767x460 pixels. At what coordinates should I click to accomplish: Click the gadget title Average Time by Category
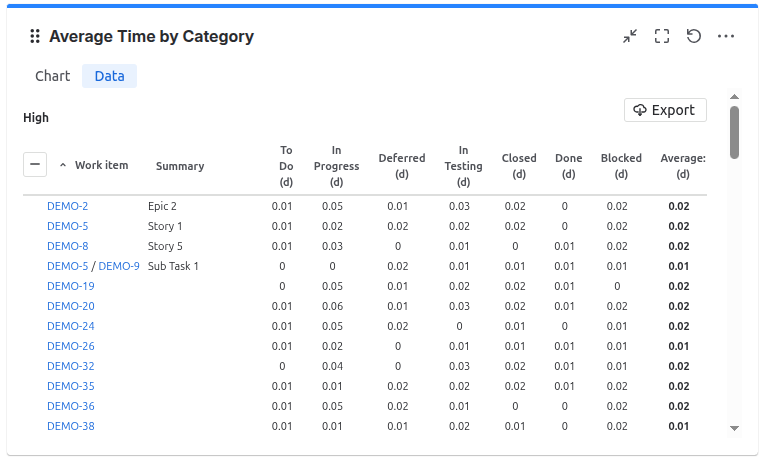[152, 36]
